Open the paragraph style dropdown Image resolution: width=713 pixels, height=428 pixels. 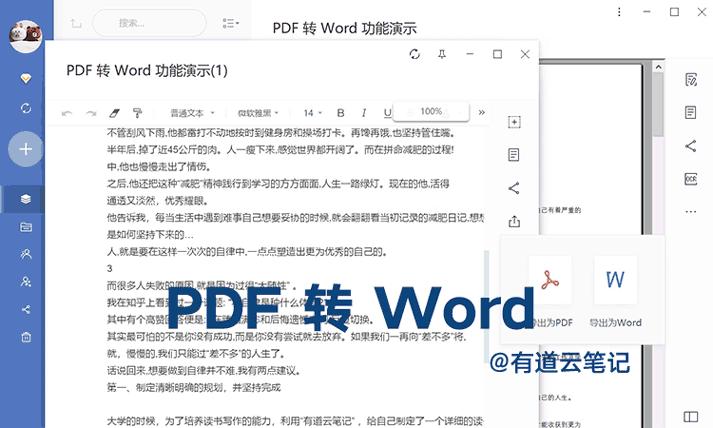192,113
